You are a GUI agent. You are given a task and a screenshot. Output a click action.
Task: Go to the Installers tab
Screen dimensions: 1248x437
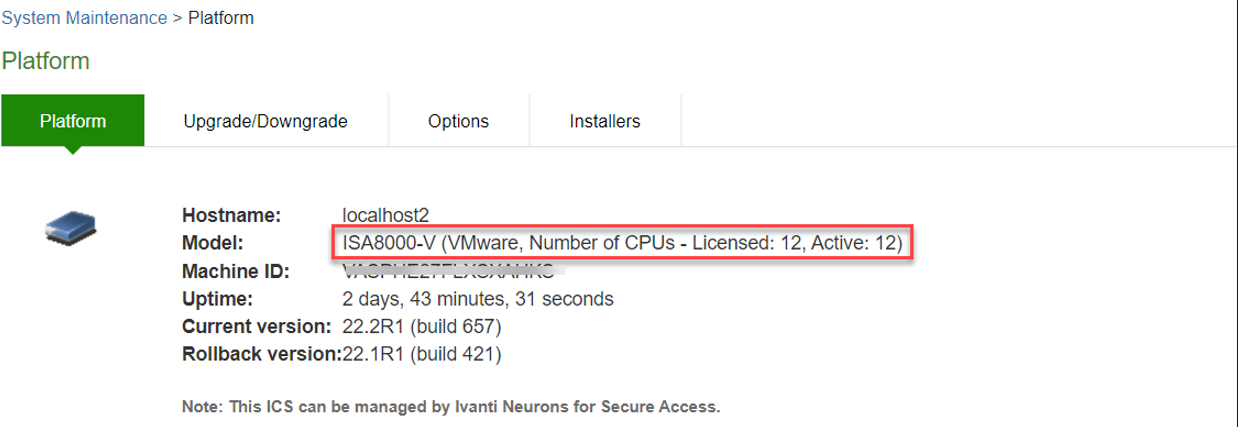coord(604,121)
